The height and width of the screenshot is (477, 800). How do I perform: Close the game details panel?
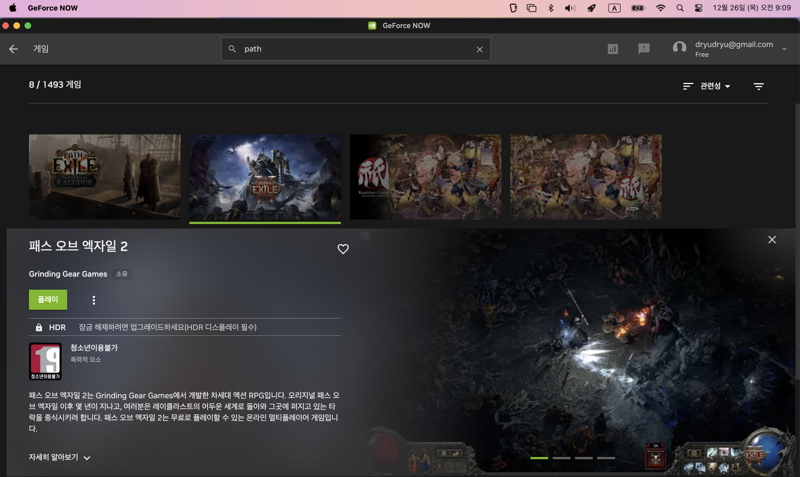(x=772, y=240)
